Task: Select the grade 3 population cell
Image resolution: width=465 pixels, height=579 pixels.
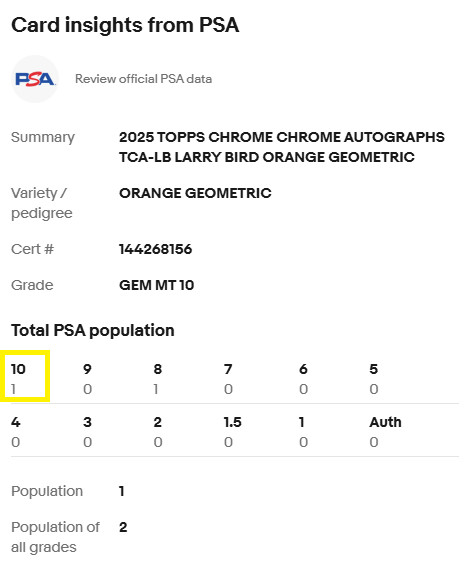Action: [88, 432]
